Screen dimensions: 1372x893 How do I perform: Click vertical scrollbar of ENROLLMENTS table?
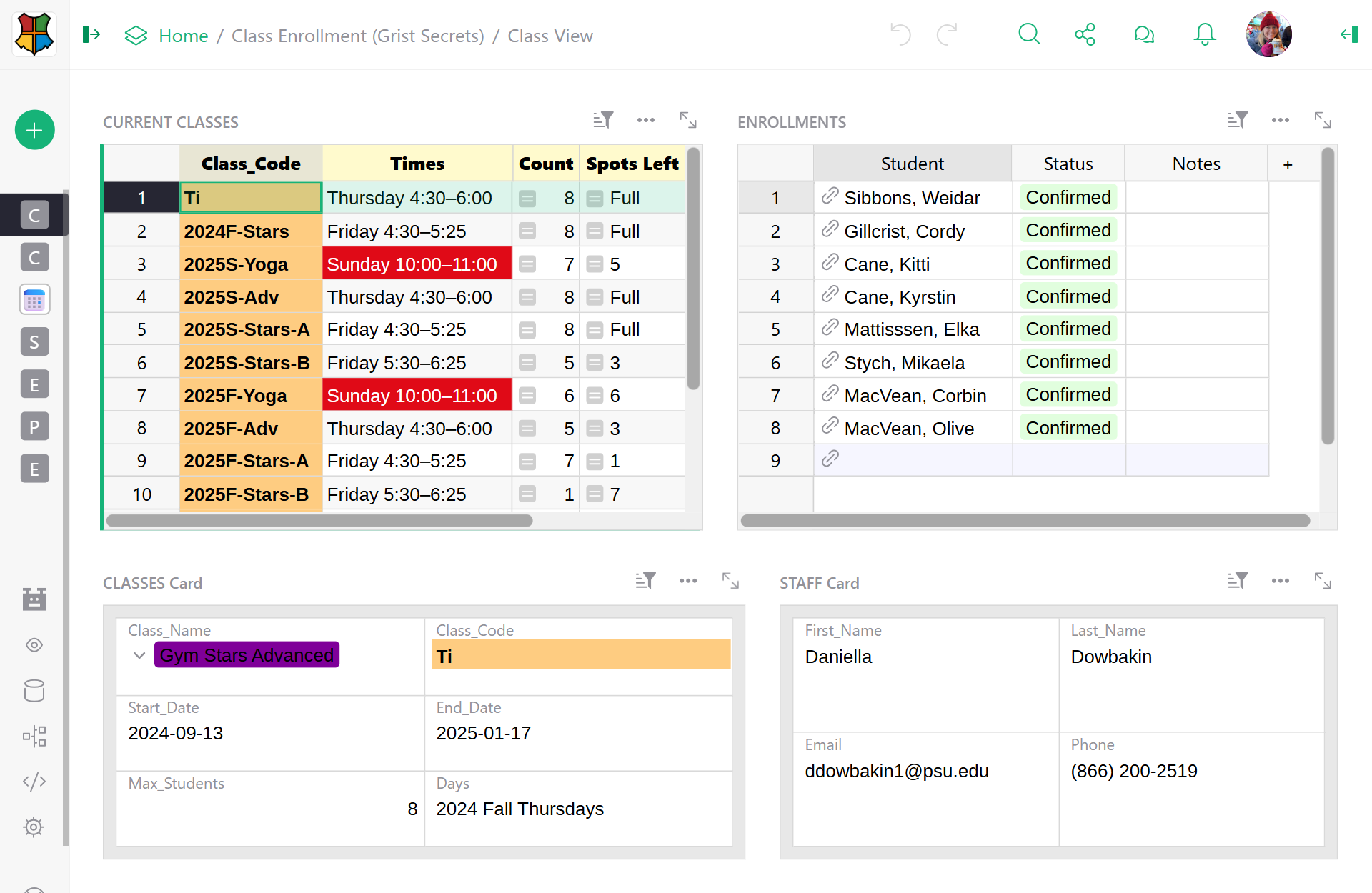point(1328,296)
